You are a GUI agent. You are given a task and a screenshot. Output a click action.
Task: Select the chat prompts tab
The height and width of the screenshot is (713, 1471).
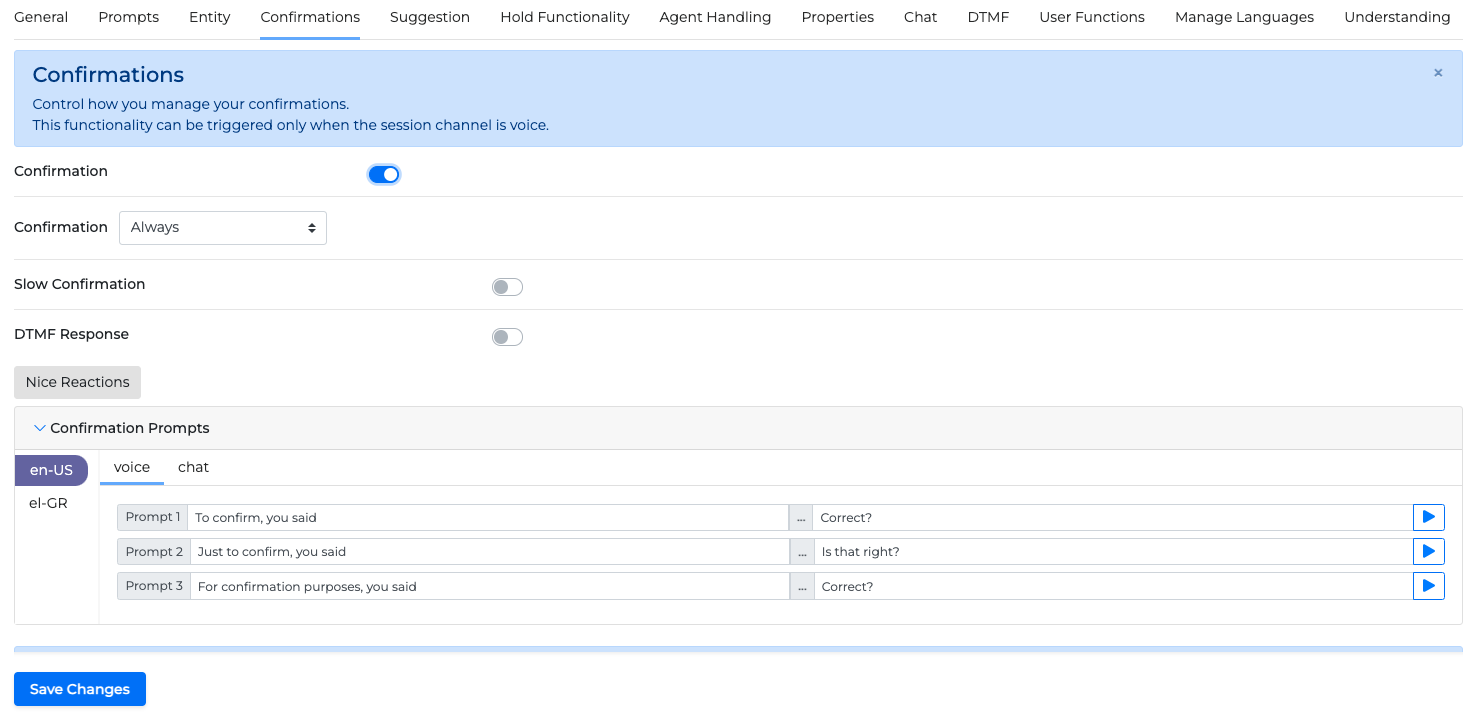click(x=193, y=467)
